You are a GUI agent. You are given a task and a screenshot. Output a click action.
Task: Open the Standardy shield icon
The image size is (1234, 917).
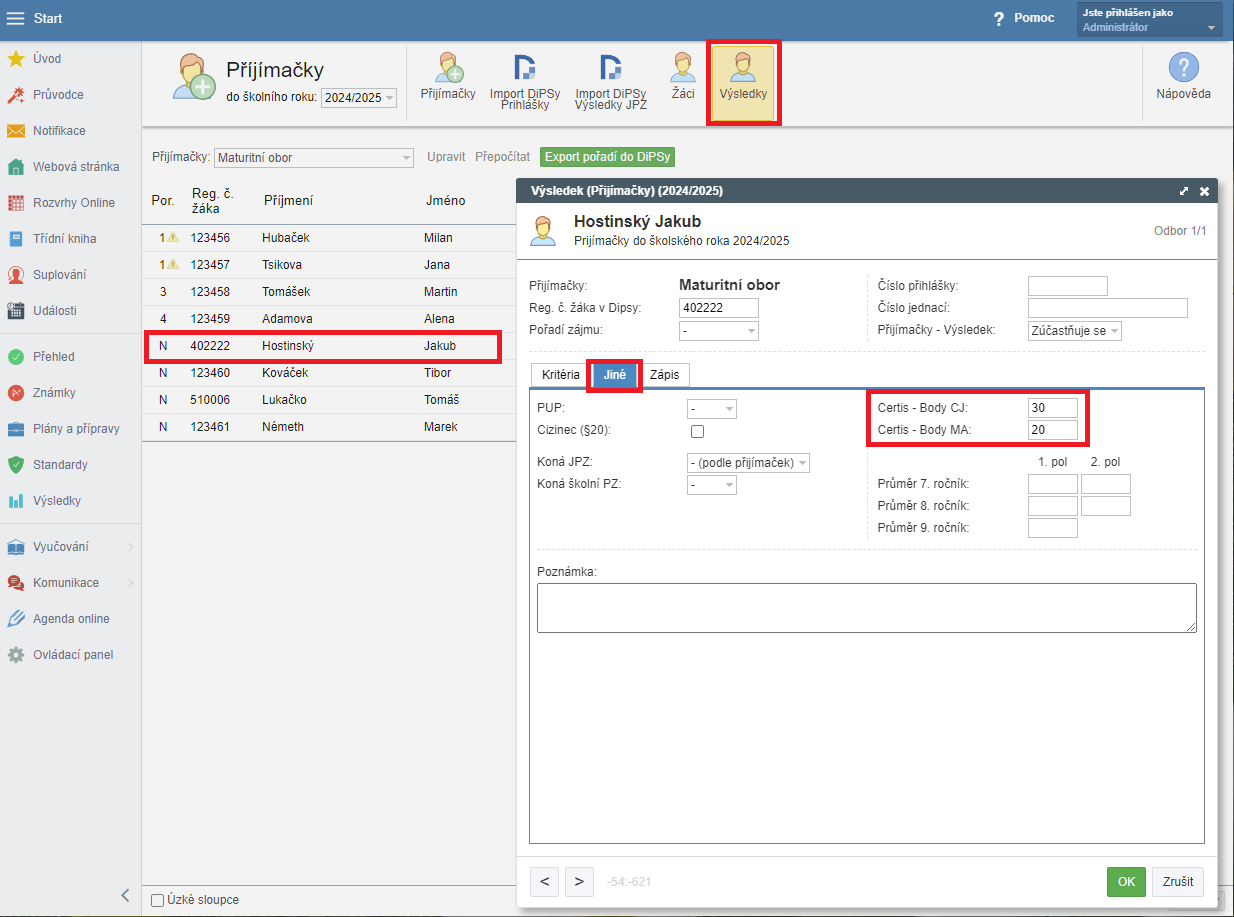[16, 465]
